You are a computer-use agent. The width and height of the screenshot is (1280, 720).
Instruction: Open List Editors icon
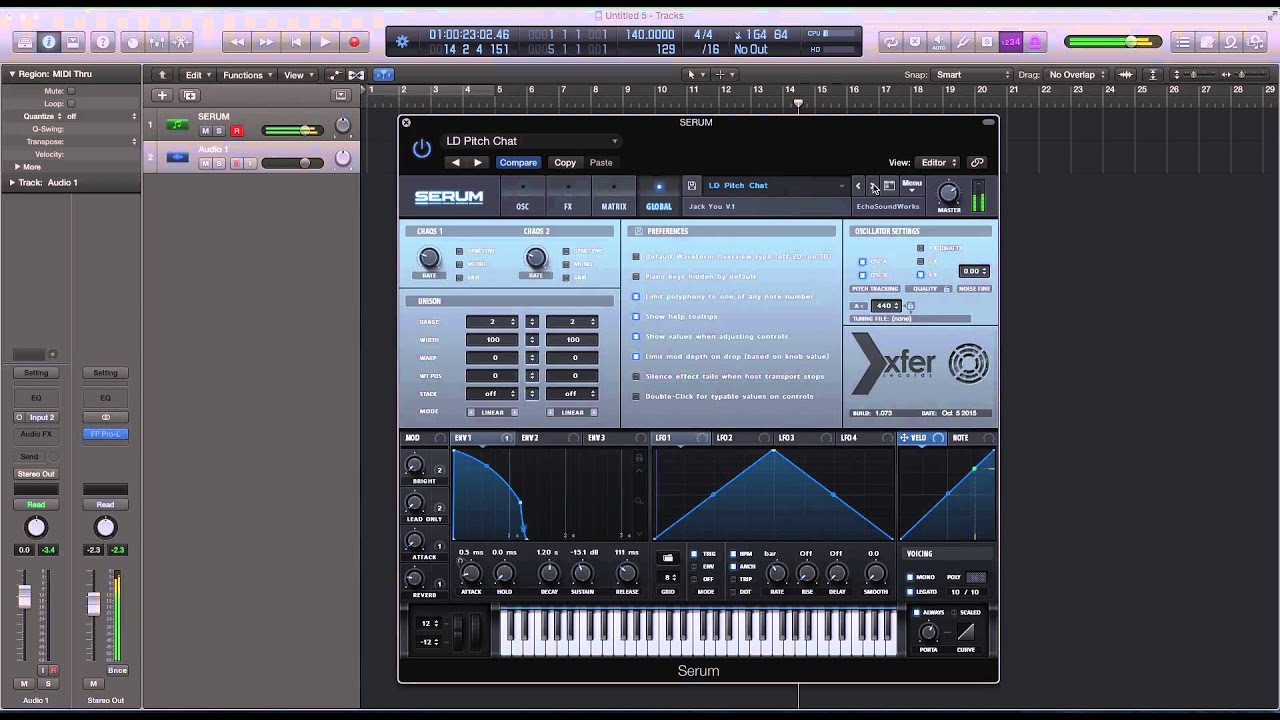(x=1183, y=42)
